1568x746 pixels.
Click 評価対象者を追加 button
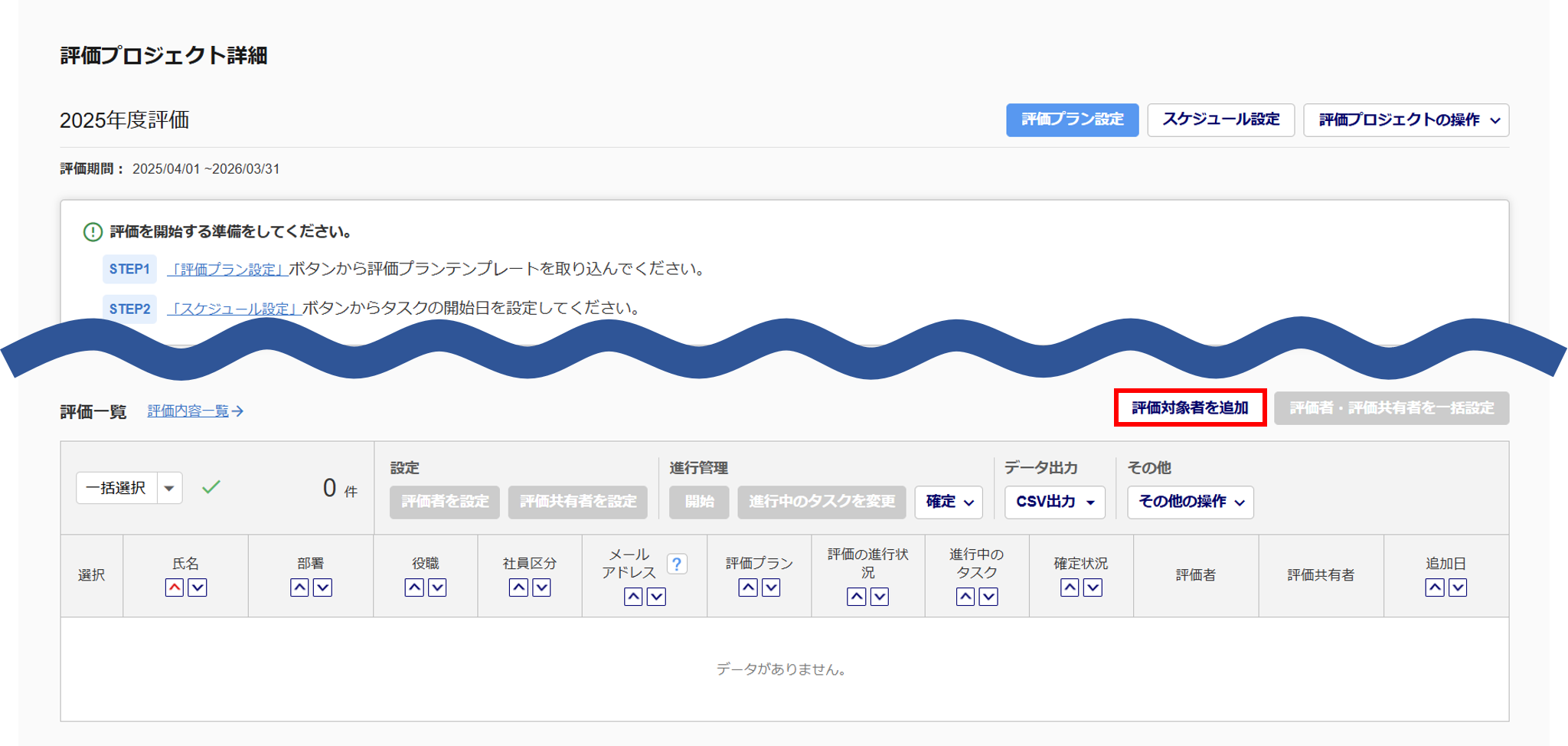[1190, 407]
